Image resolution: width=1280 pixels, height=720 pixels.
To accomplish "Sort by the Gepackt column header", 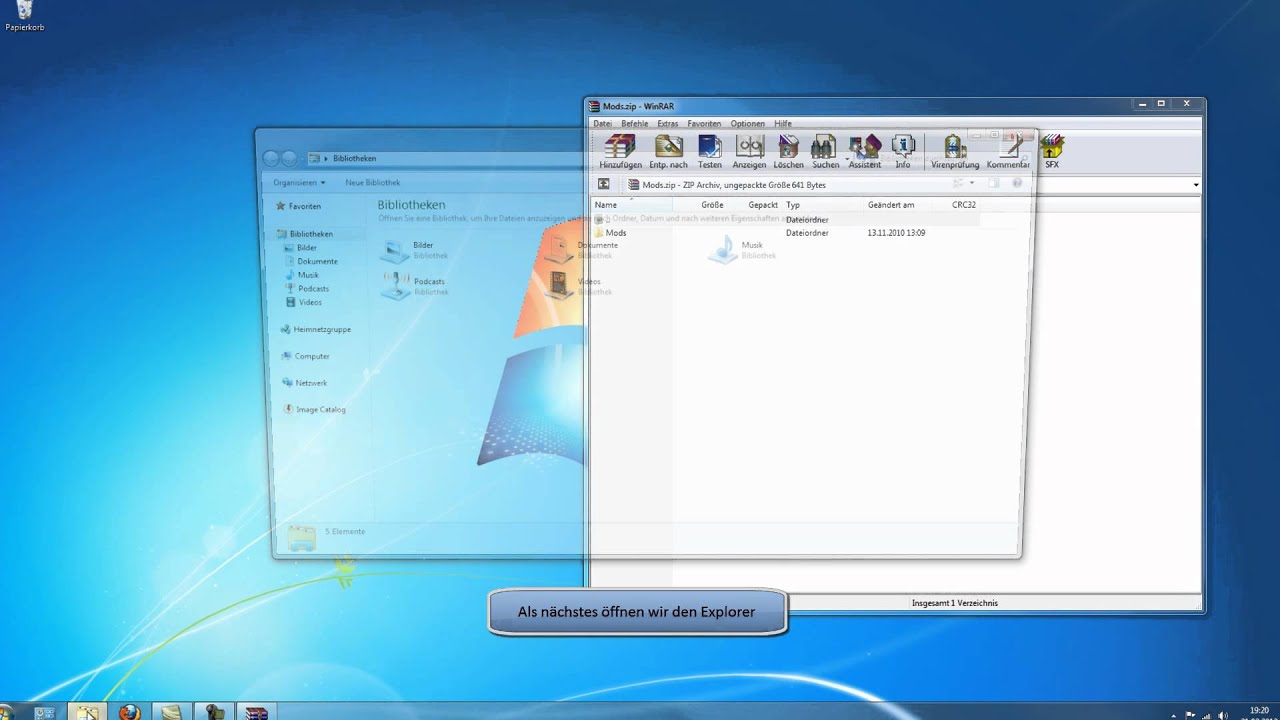I will click(763, 205).
